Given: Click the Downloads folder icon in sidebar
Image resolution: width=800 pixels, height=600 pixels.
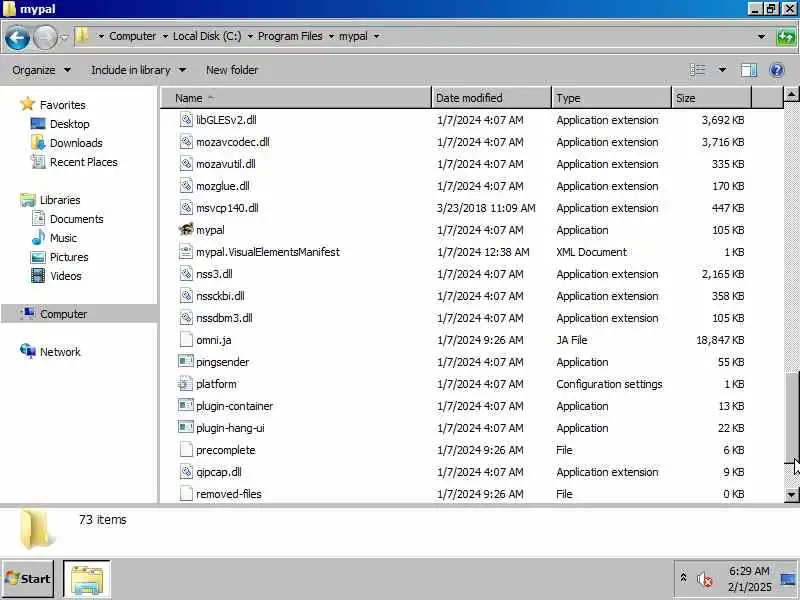Looking at the screenshot, I should point(38,143).
